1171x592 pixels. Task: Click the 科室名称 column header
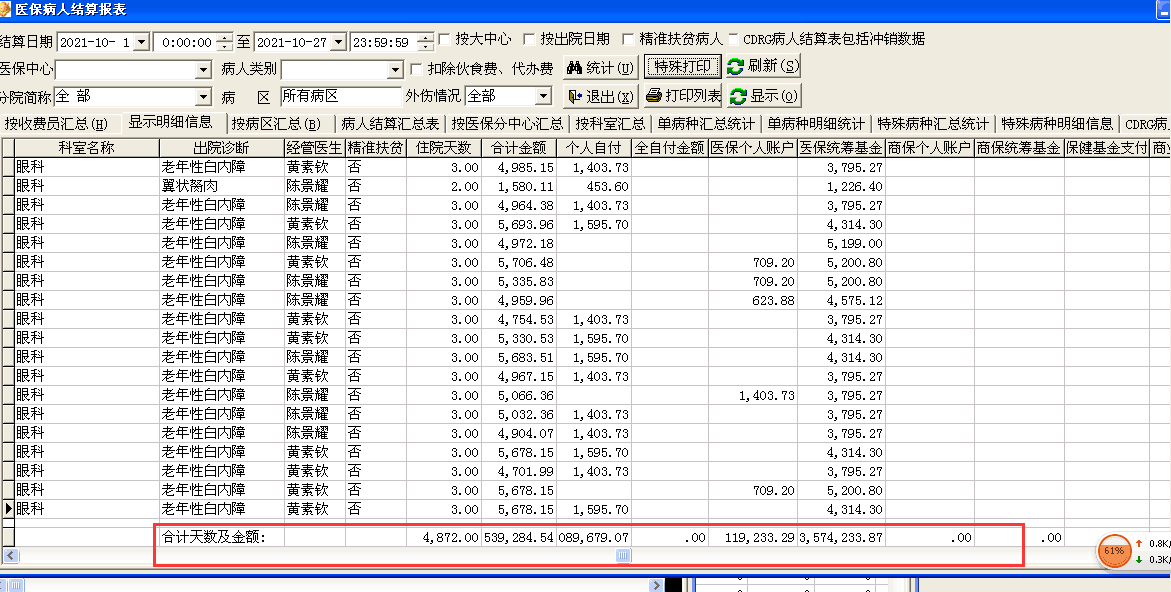87,147
